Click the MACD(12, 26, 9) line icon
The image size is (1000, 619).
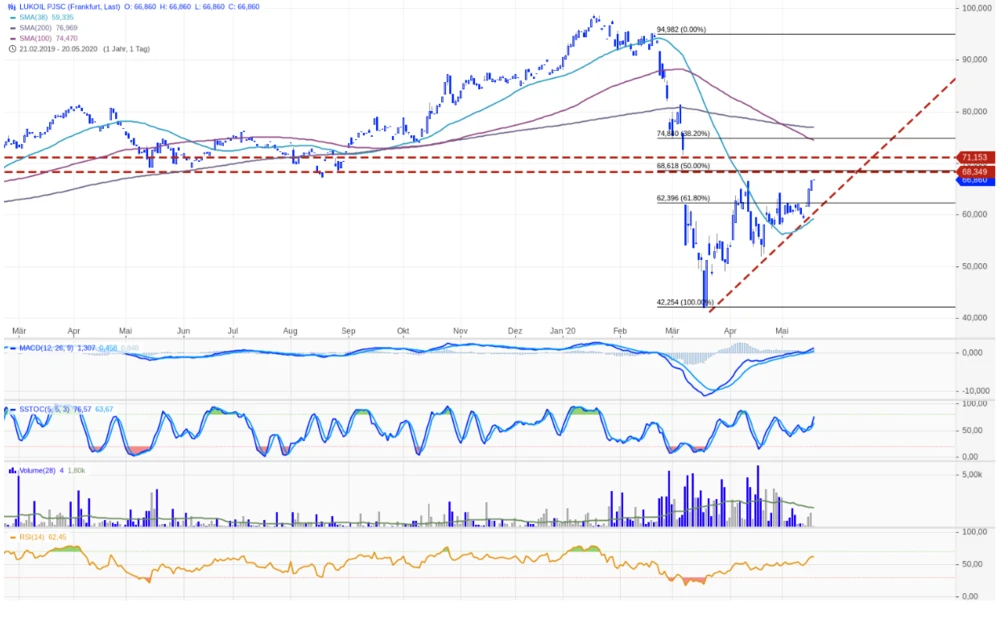12,347
